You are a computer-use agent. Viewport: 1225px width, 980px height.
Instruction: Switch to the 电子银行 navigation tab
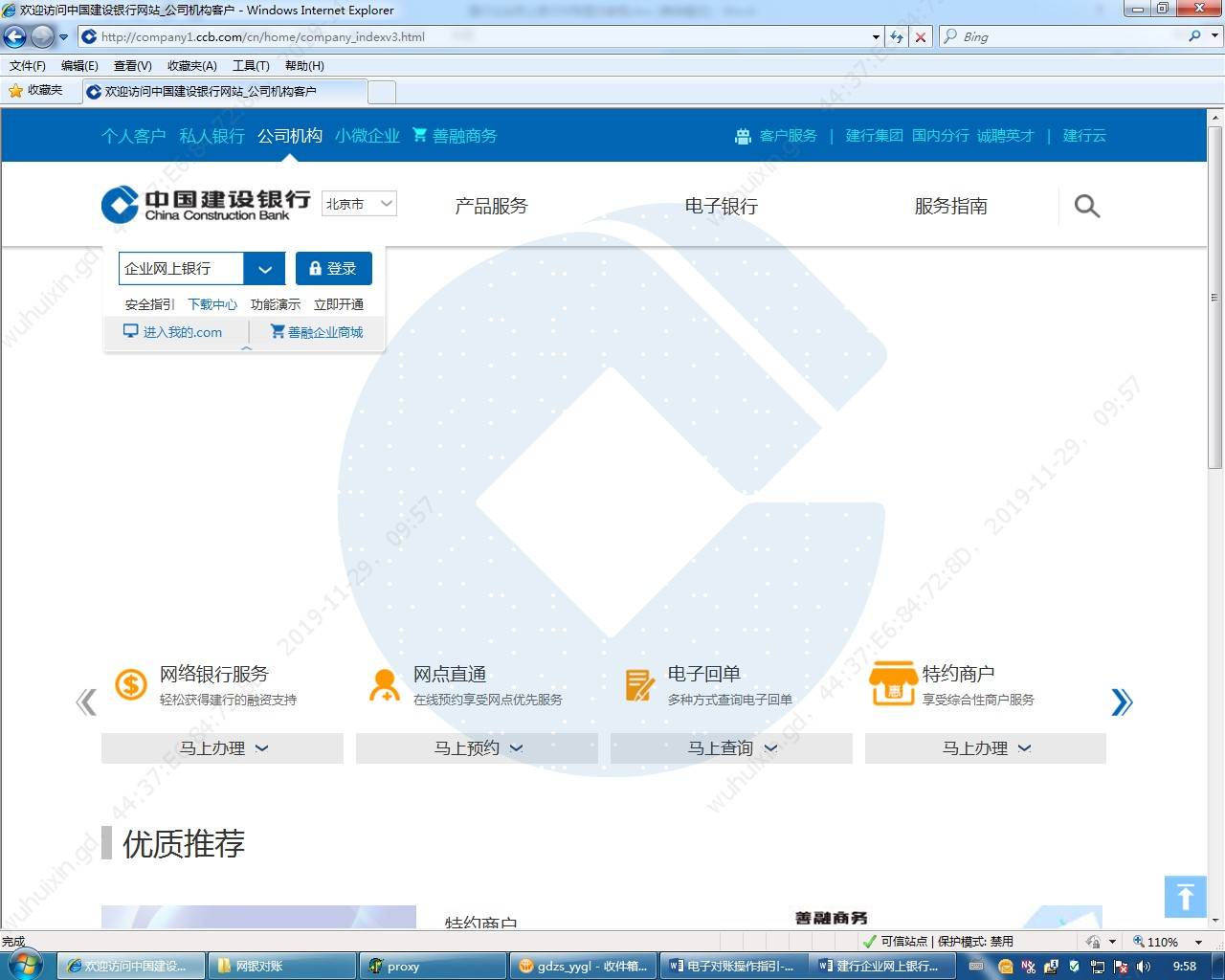pyautogui.click(x=721, y=206)
